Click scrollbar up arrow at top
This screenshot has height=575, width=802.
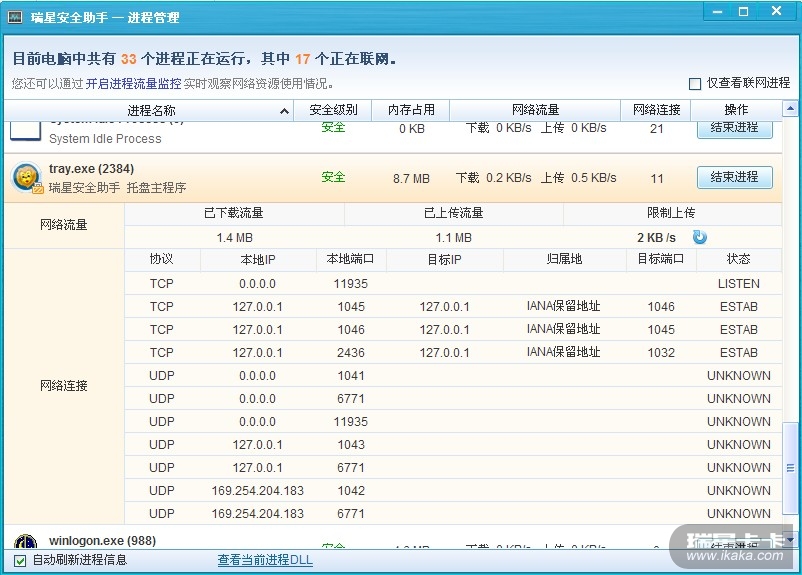[x=790, y=108]
